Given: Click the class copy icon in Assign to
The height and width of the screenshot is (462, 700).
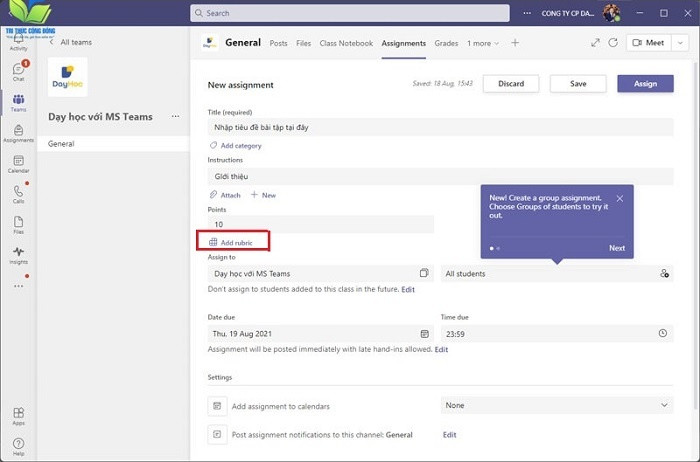Looking at the screenshot, I should [x=424, y=273].
